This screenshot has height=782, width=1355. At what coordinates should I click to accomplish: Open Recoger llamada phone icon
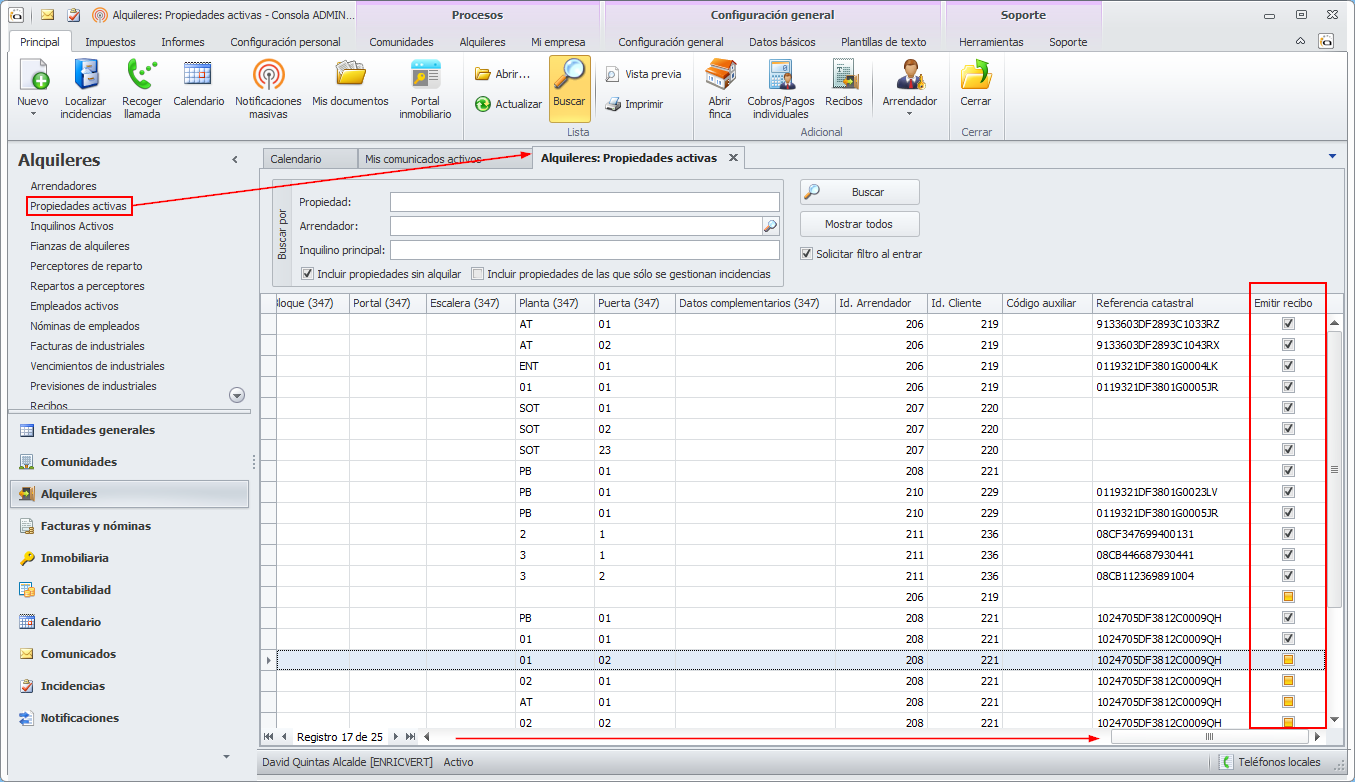(x=142, y=76)
